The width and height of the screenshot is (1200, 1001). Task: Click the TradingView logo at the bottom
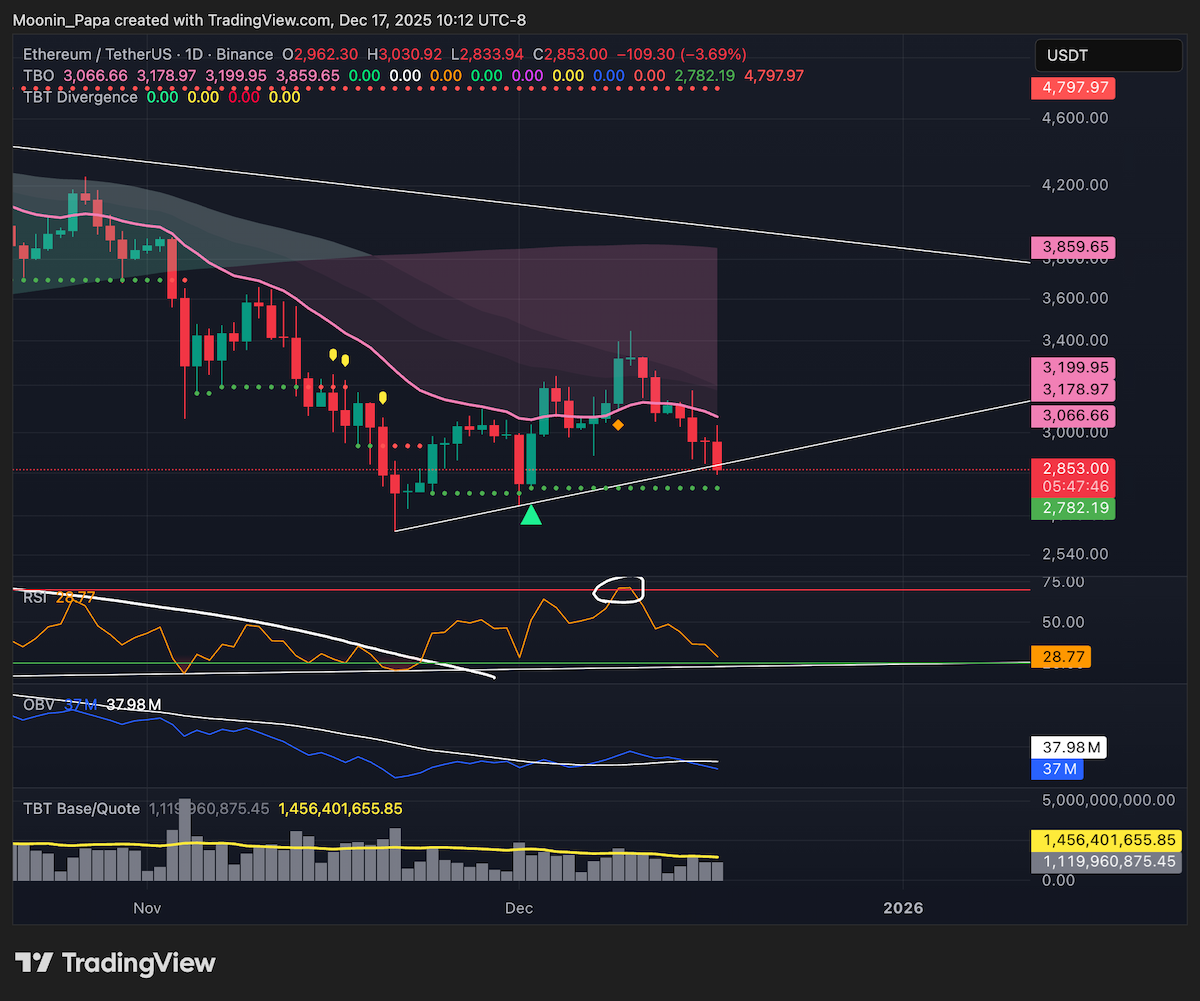tap(115, 963)
